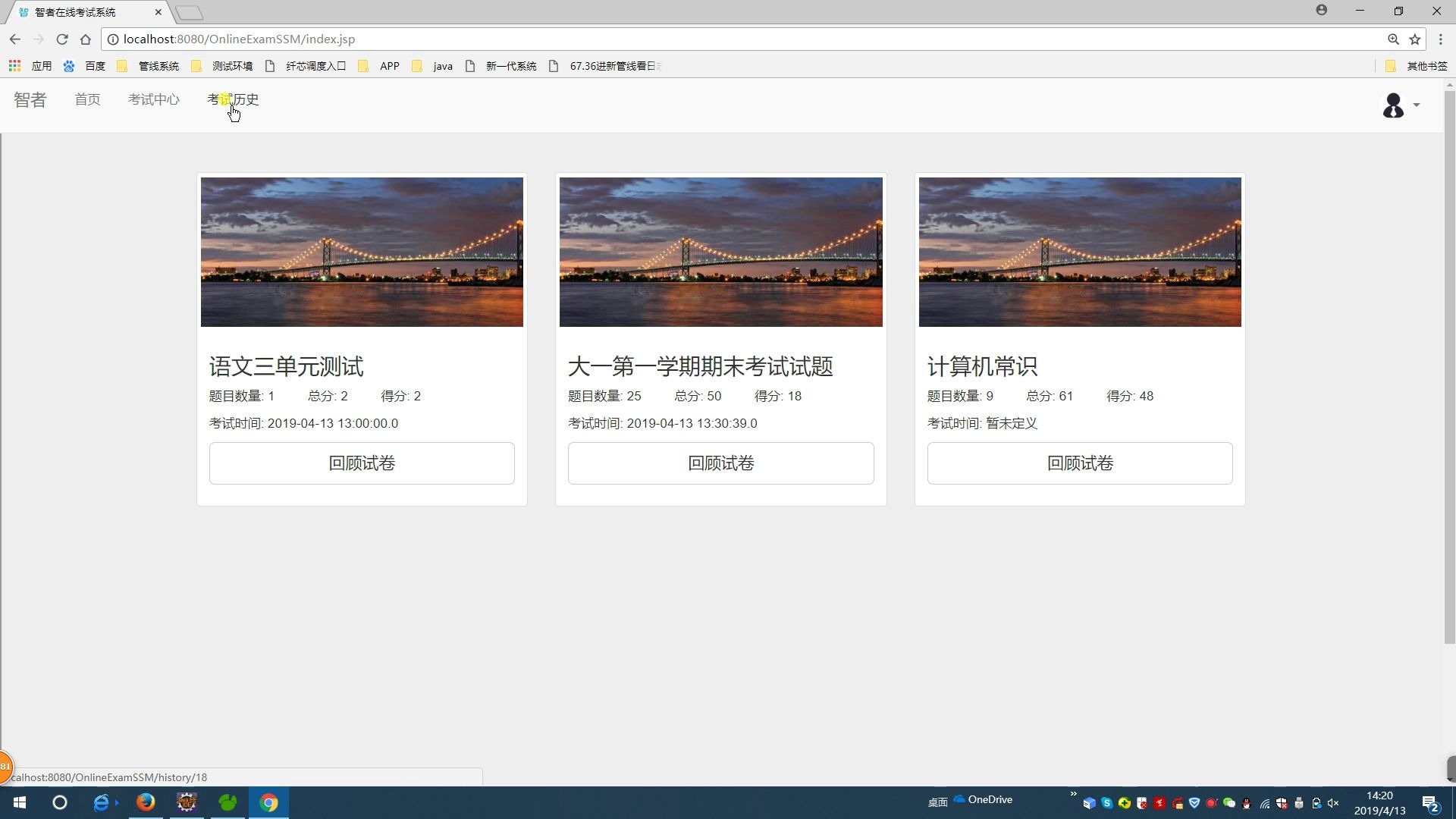This screenshot has height=819, width=1456.
Task: Toggle the OneDrive tray item
Action: pyautogui.click(x=983, y=799)
